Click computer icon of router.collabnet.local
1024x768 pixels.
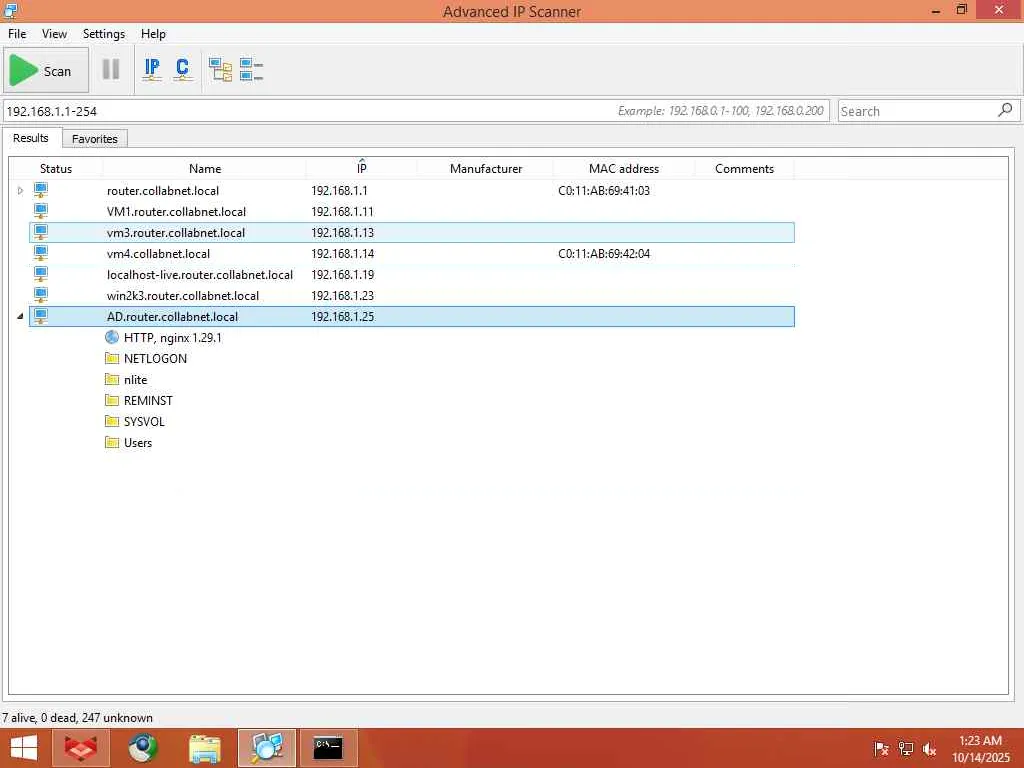41,191
